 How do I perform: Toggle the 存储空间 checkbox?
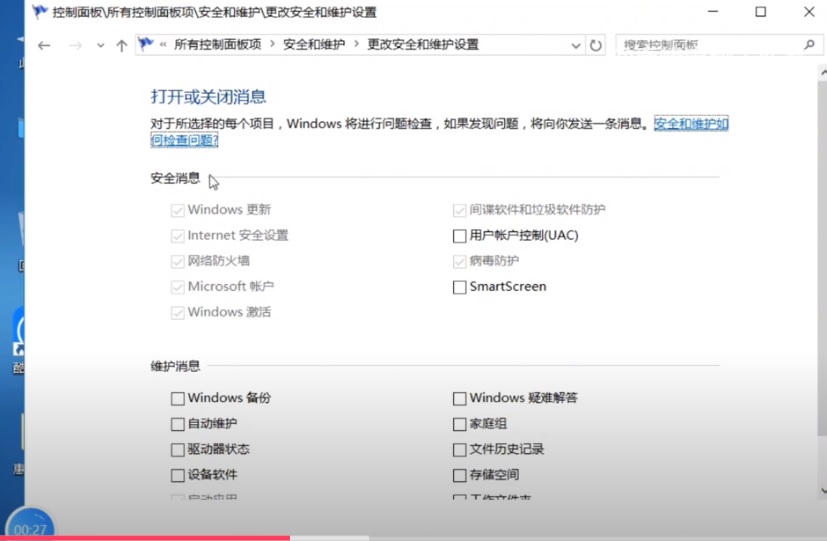click(x=459, y=475)
